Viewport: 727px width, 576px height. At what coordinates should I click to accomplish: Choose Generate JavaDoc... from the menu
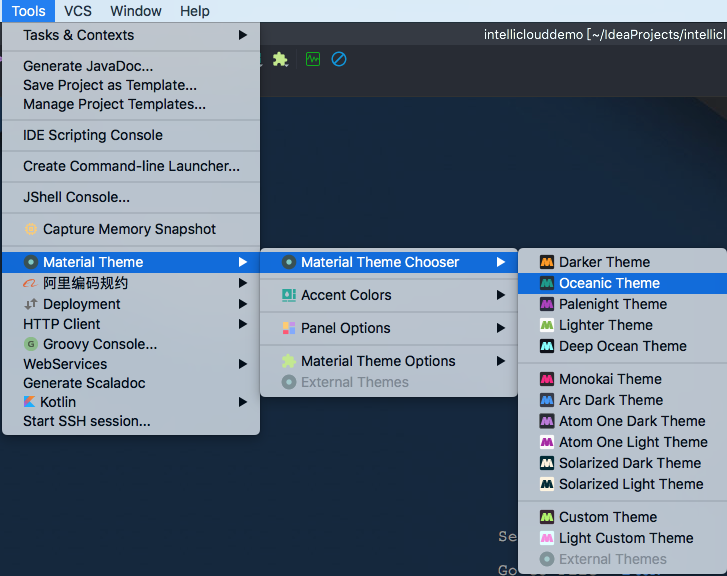pyautogui.click(x=88, y=66)
